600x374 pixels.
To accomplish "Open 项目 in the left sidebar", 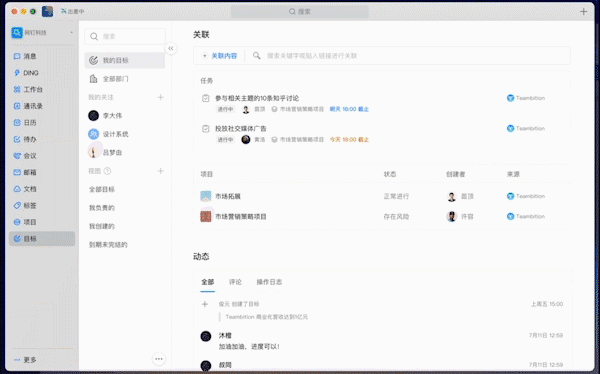I will click(x=42, y=222).
